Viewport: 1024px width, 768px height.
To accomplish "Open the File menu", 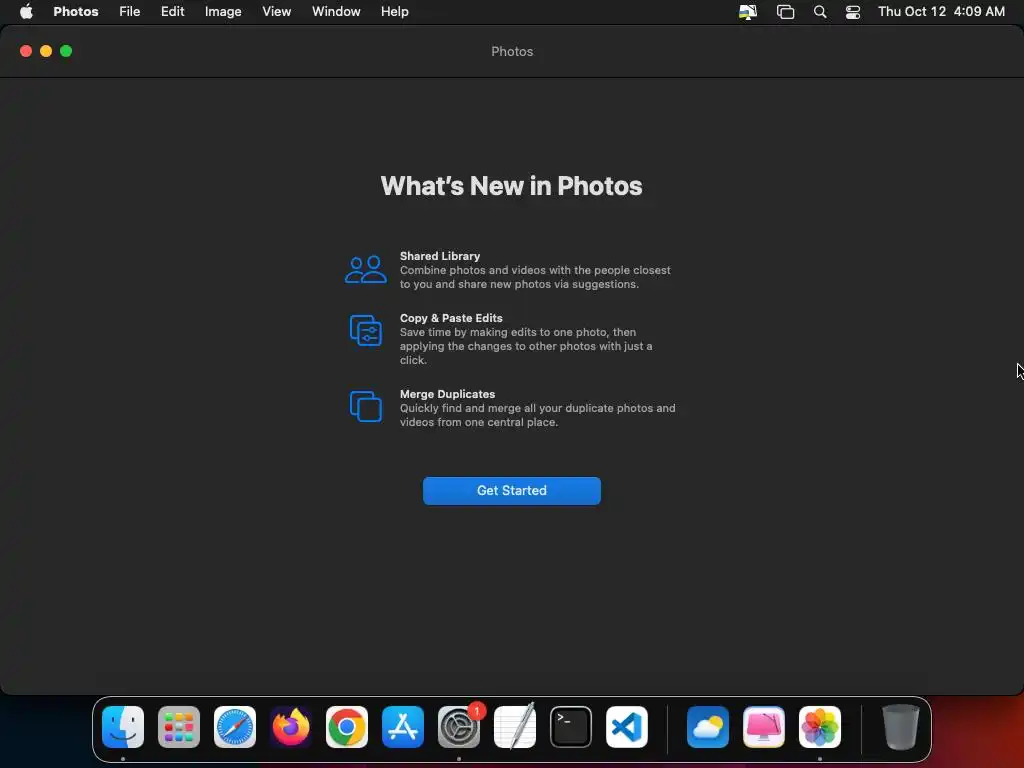I will tap(129, 12).
